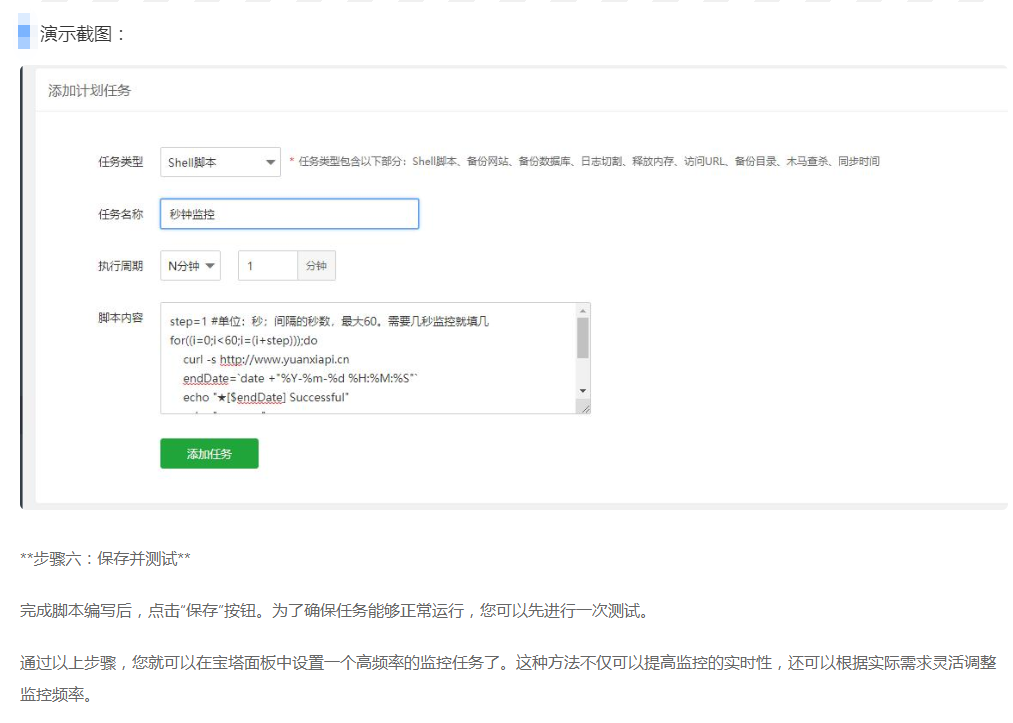Click the script textarea scrollbar thumb
The width and height of the screenshot is (1013, 723).
[583, 338]
